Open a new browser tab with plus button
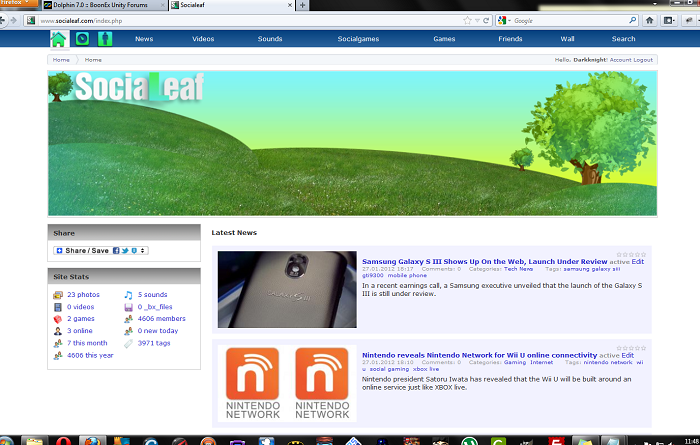This screenshot has height=445, width=700. click(303, 5)
